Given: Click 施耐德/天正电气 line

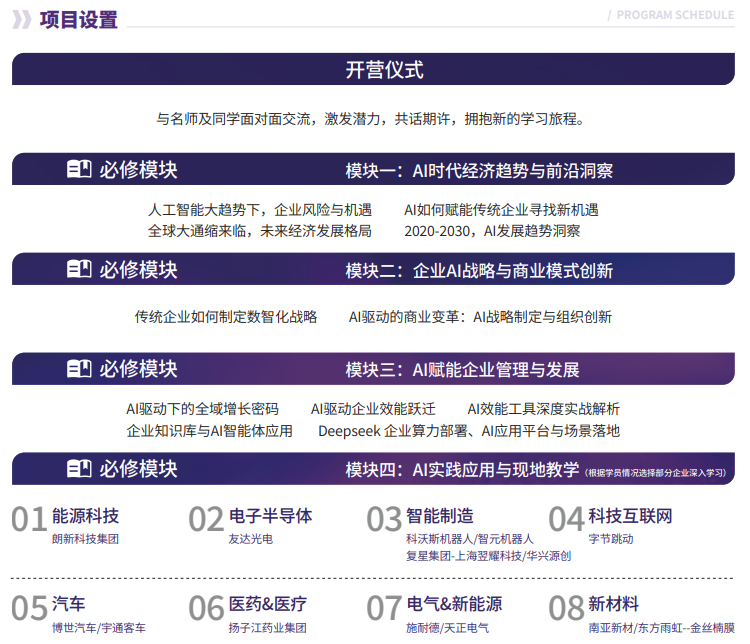Looking at the screenshot, I should [x=447, y=627].
